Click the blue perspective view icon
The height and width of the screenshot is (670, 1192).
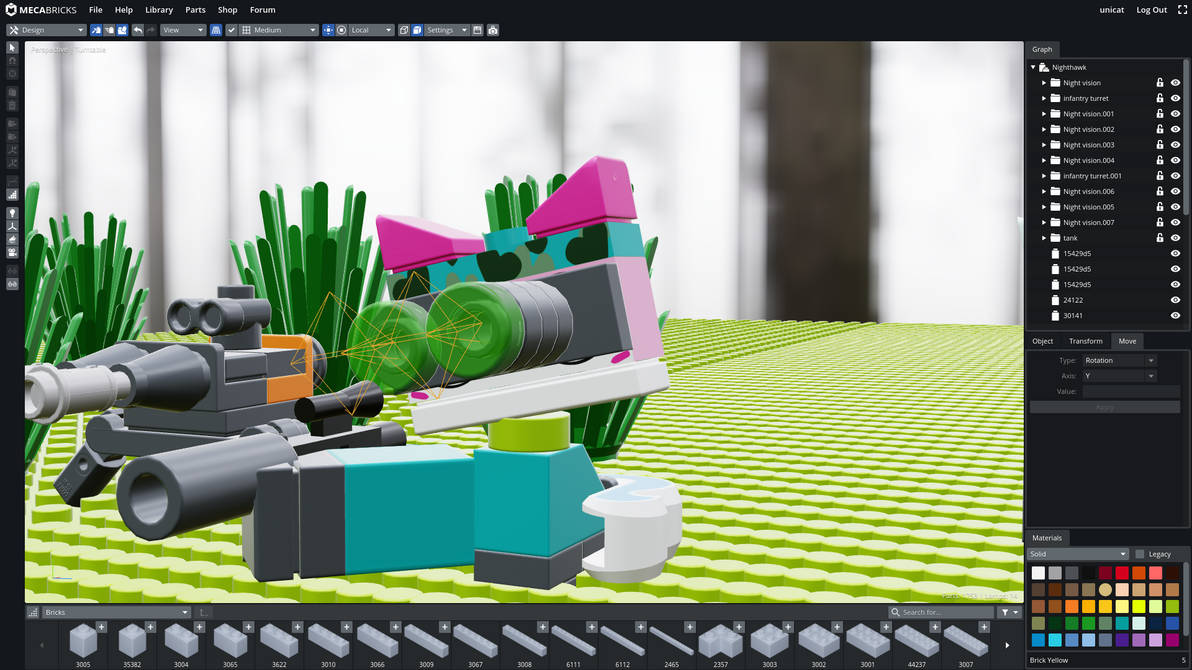click(216, 30)
